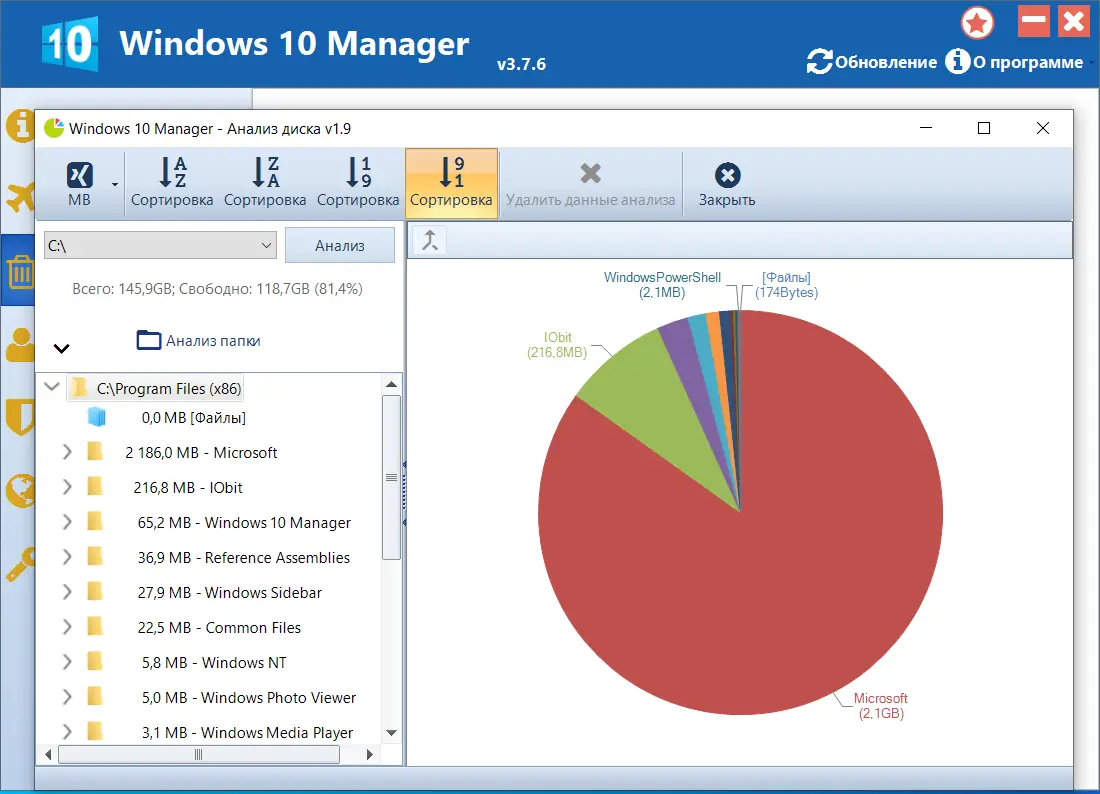Select the 65,2 MB - Windows 10 Manager row
Viewport: 1100px width, 794px height.
pyautogui.click(x=244, y=523)
